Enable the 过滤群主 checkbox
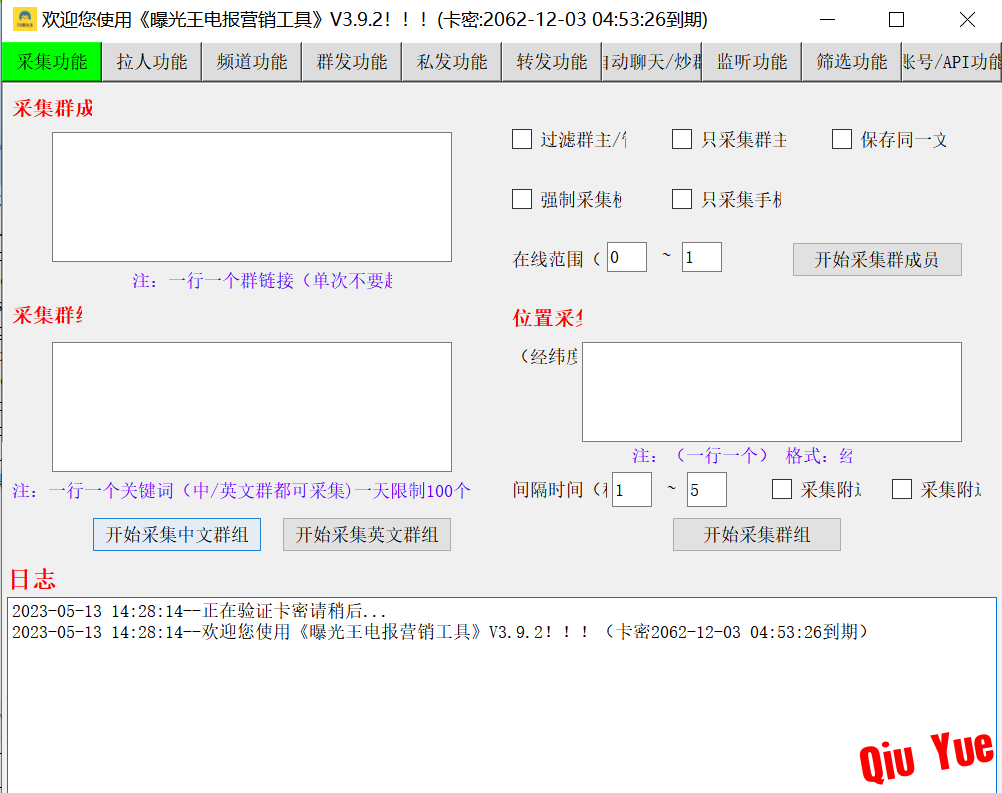This screenshot has width=1002, height=793. pos(522,140)
